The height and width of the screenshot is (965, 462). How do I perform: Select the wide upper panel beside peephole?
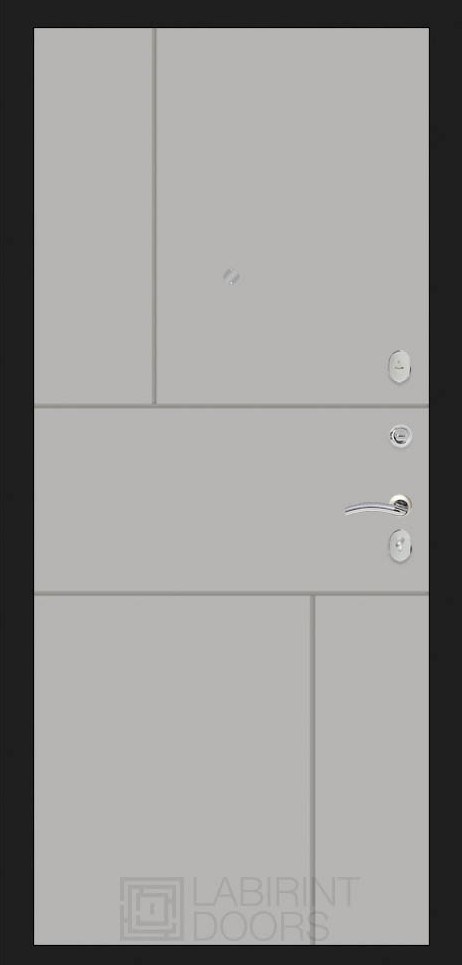pyautogui.click(x=292, y=216)
